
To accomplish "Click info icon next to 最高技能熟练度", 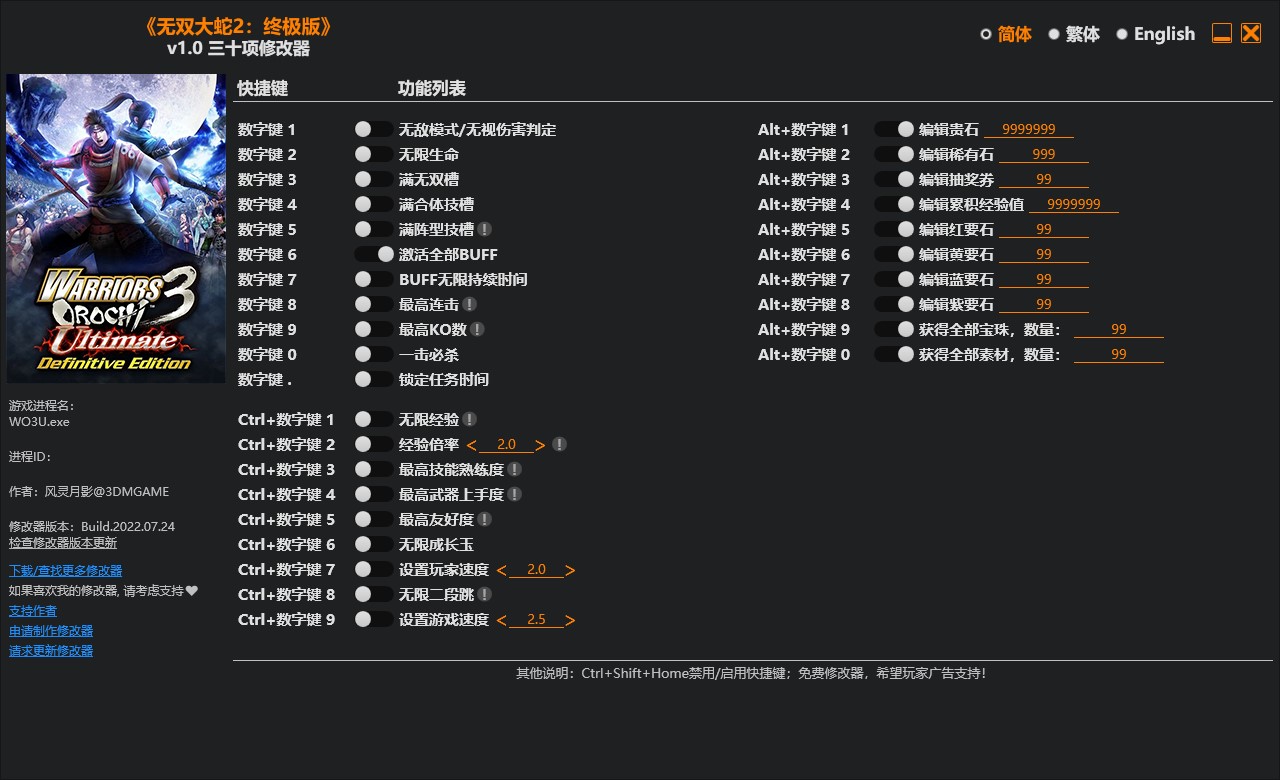I will [x=514, y=469].
